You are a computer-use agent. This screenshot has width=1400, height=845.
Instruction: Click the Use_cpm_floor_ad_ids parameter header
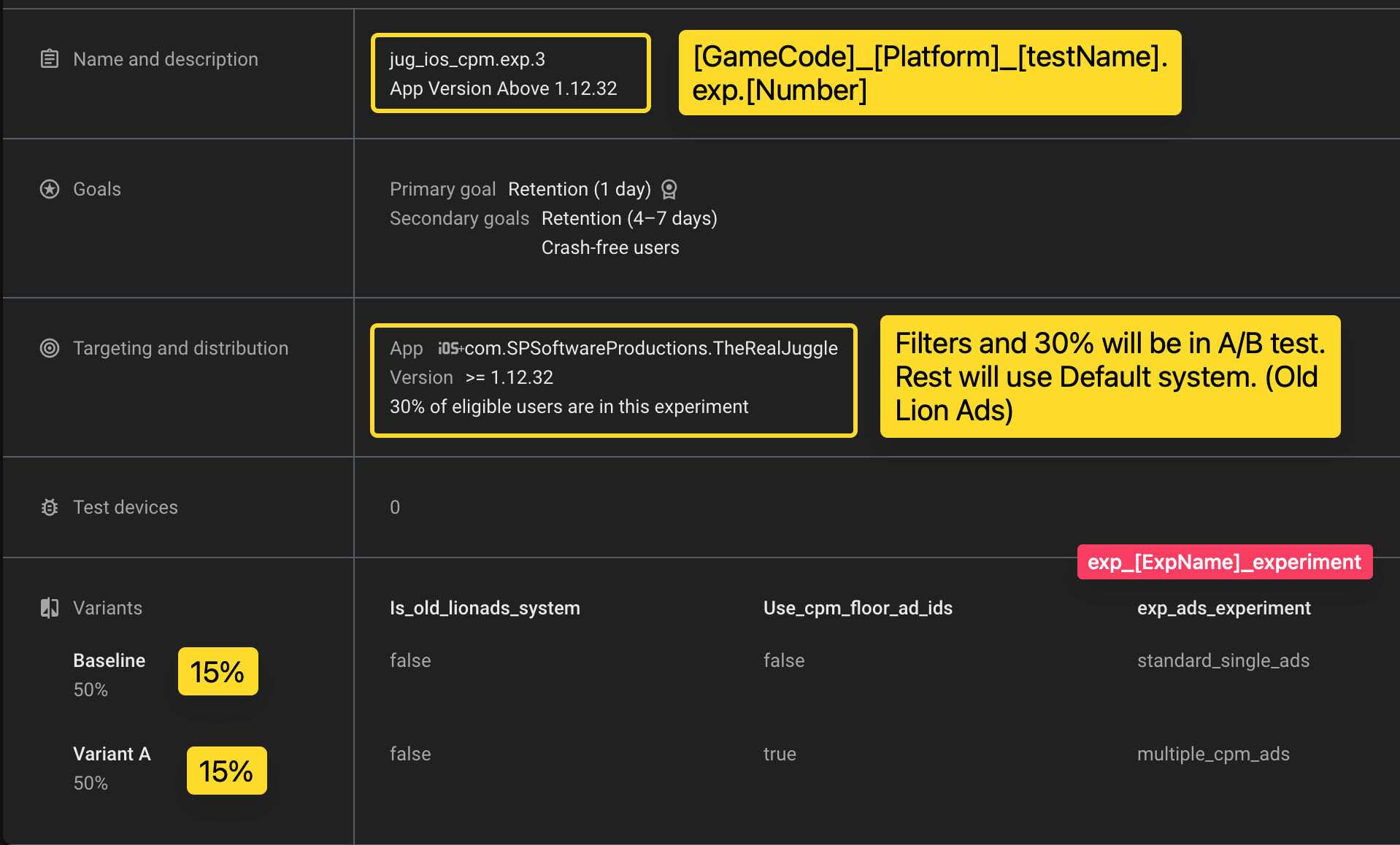coord(858,608)
